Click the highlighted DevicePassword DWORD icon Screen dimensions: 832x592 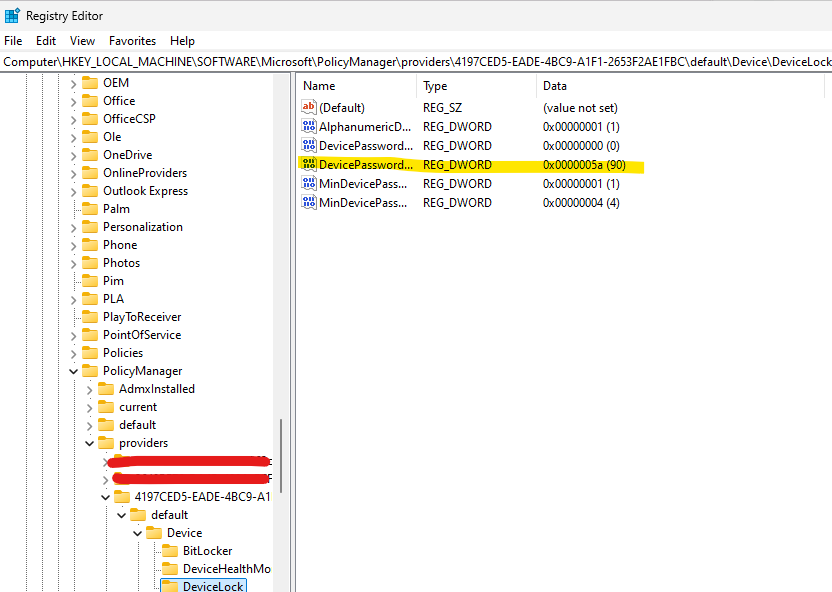pos(309,164)
